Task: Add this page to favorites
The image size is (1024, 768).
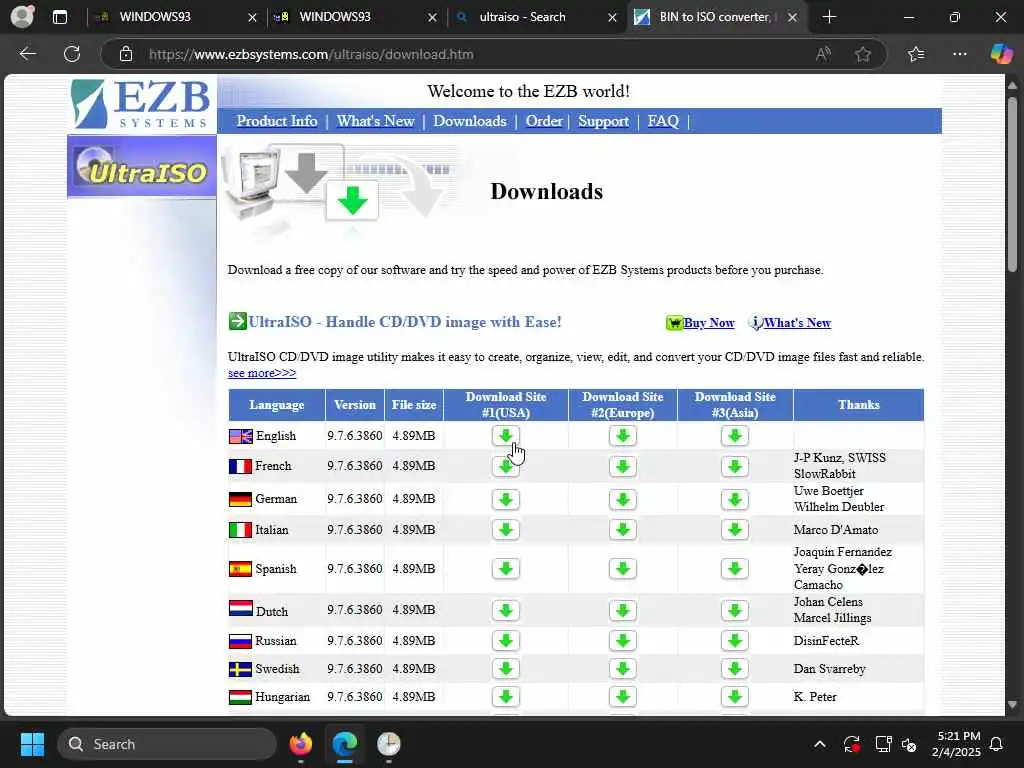Action: point(863,54)
